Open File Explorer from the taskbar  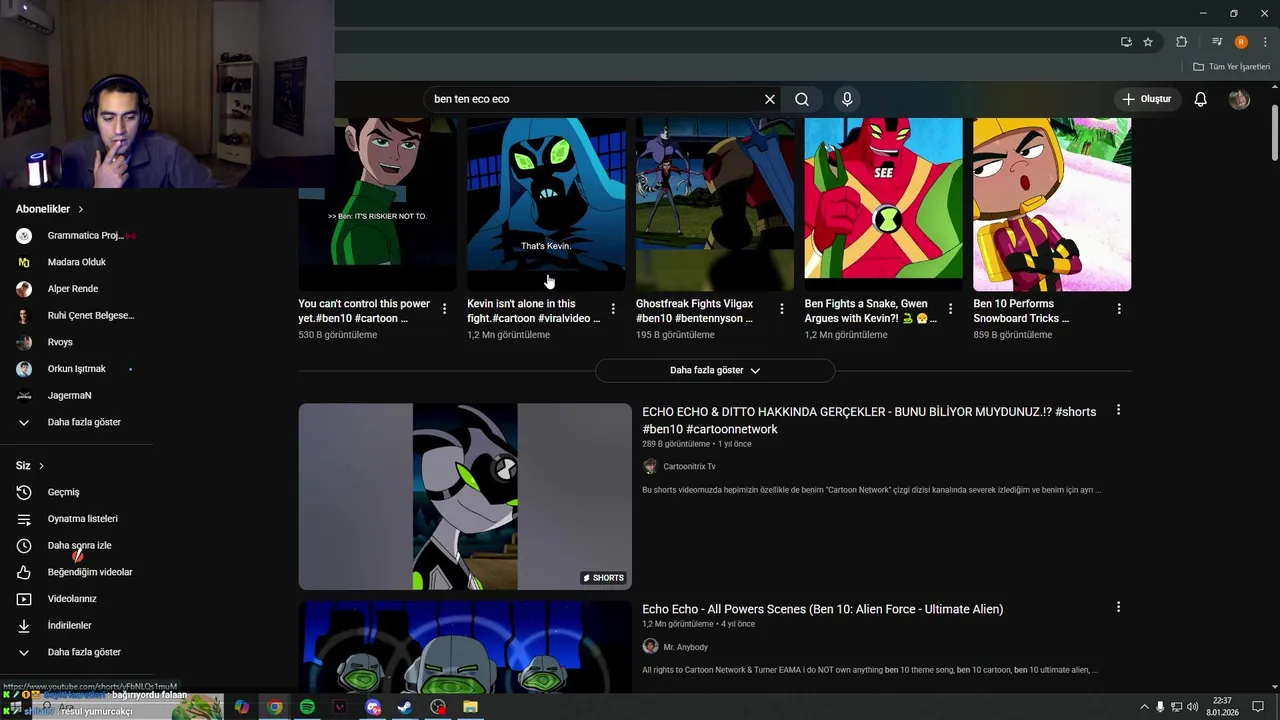[470, 707]
